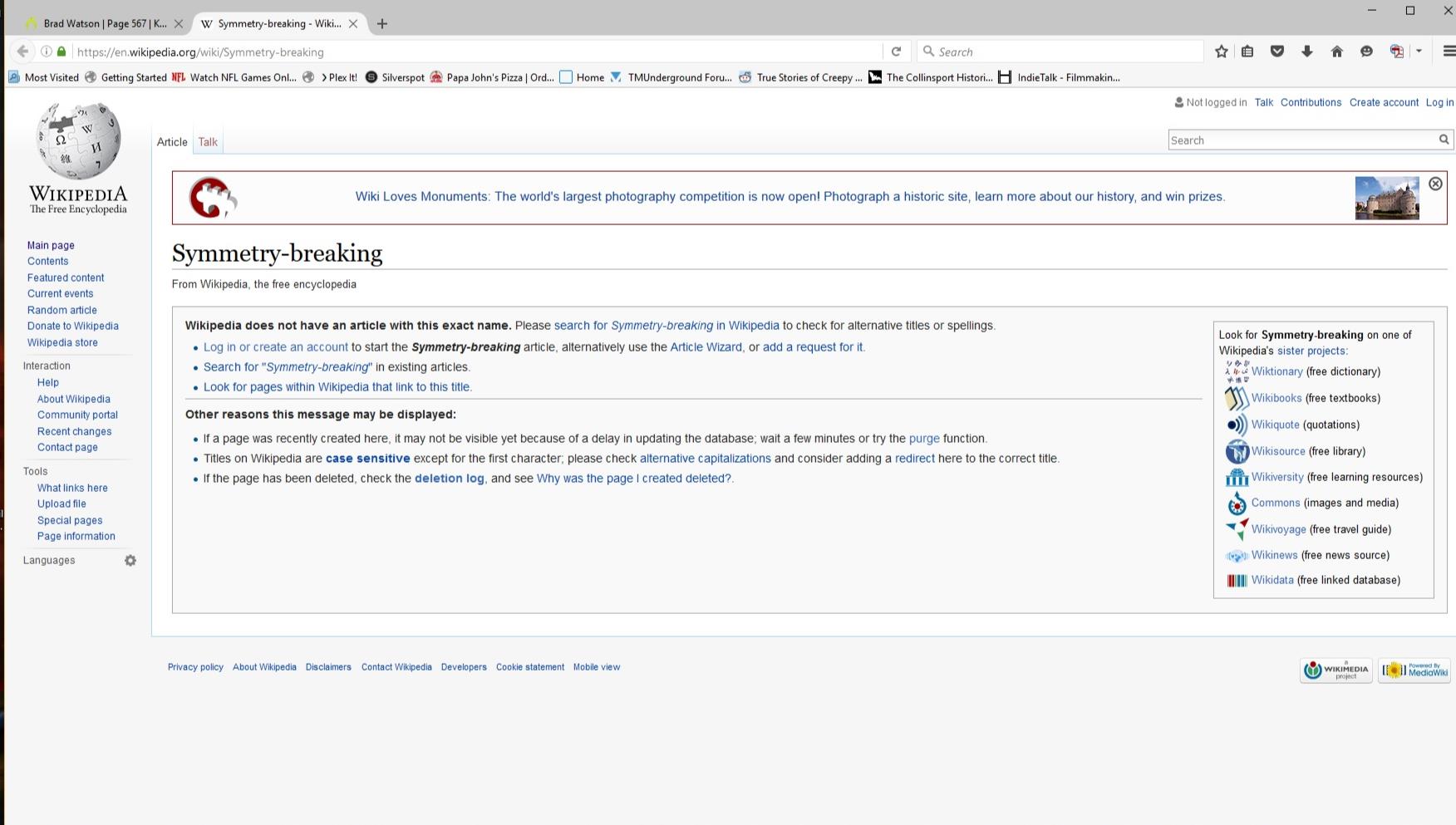Open the castle photo thumbnail in banner
This screenshot has width=1456, height=825.
(1387, 198)
